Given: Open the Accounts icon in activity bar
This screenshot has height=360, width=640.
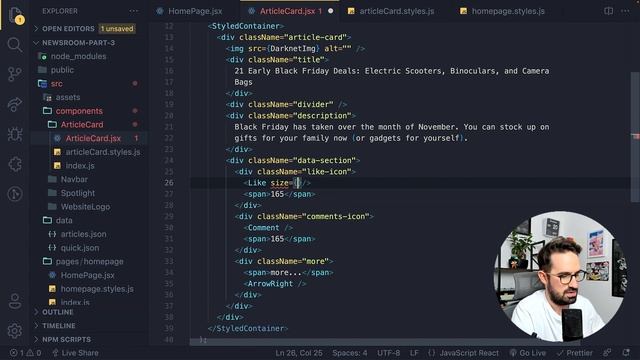Looking at the screenshot, I should point(15,301).
